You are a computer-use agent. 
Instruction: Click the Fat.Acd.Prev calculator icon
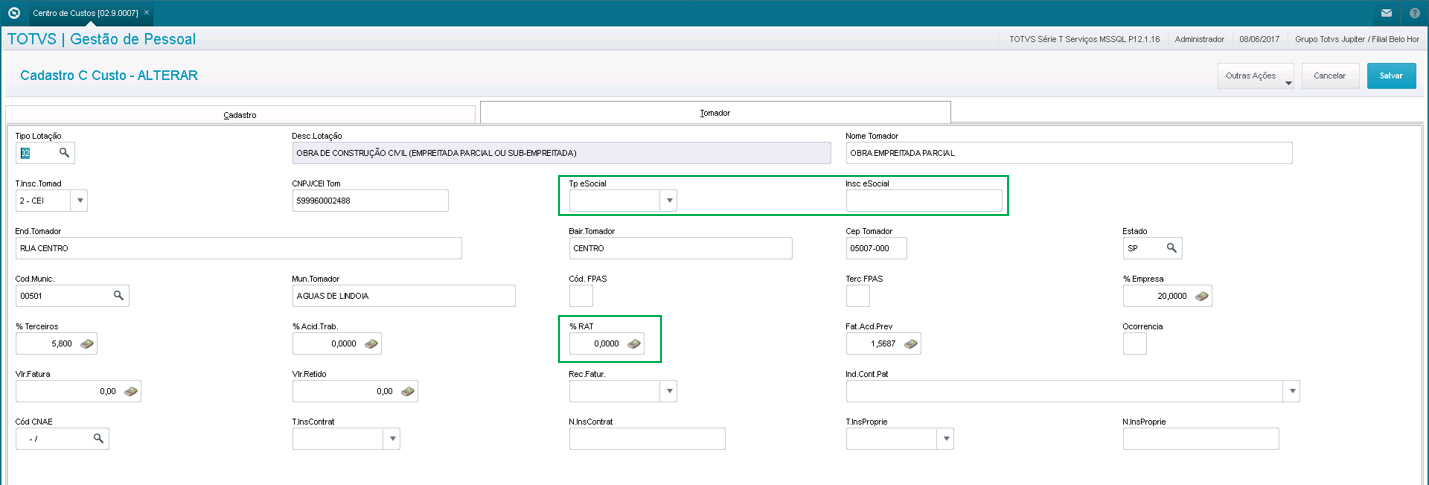[x=910, y=344]
